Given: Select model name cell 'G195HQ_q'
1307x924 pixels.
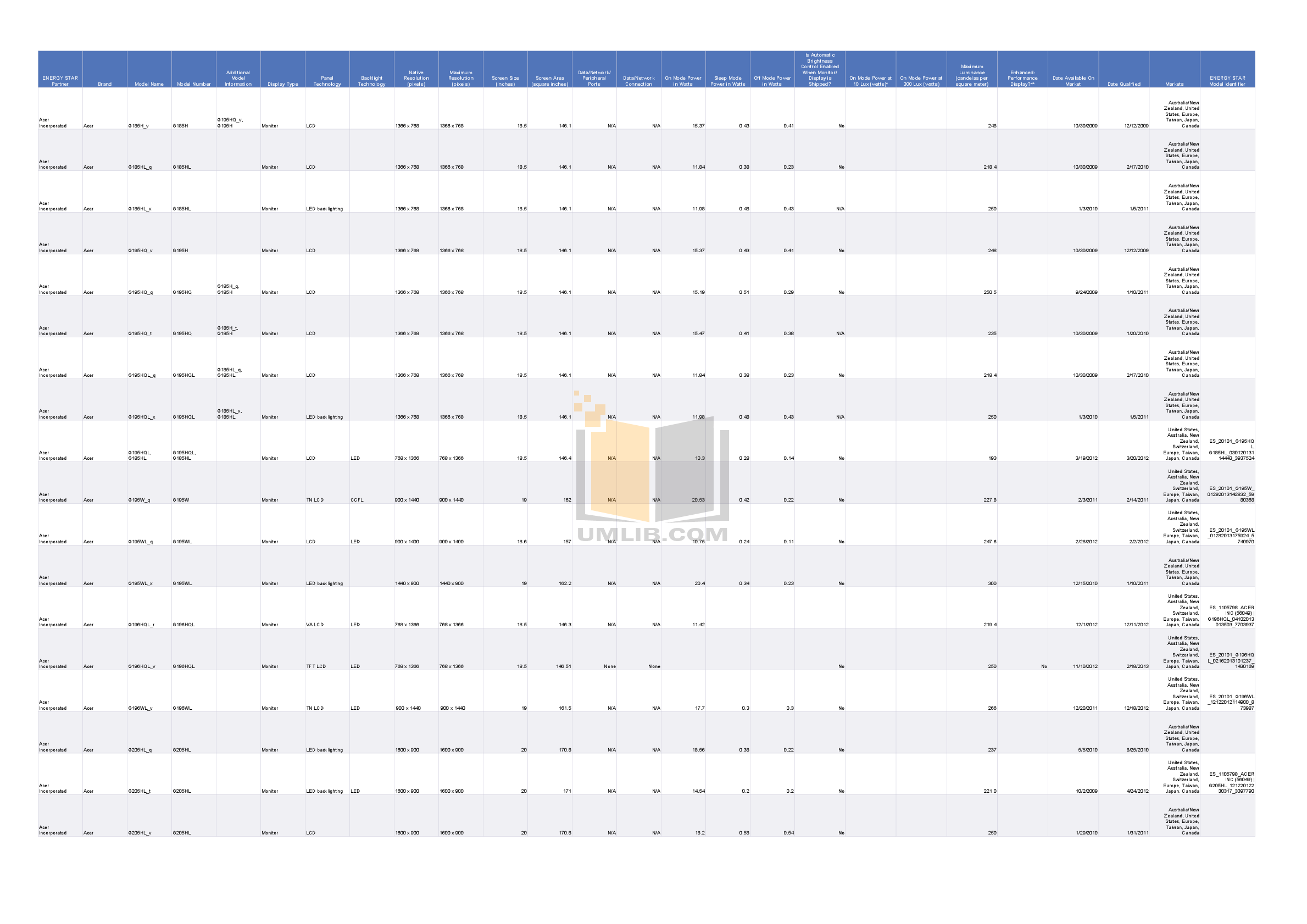Looking at the screenshot, I should click(x=141, y=292).
